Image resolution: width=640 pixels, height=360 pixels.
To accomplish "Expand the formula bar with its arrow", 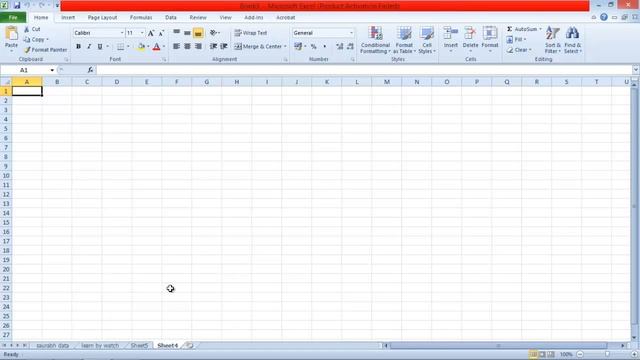I will point(636,70).
